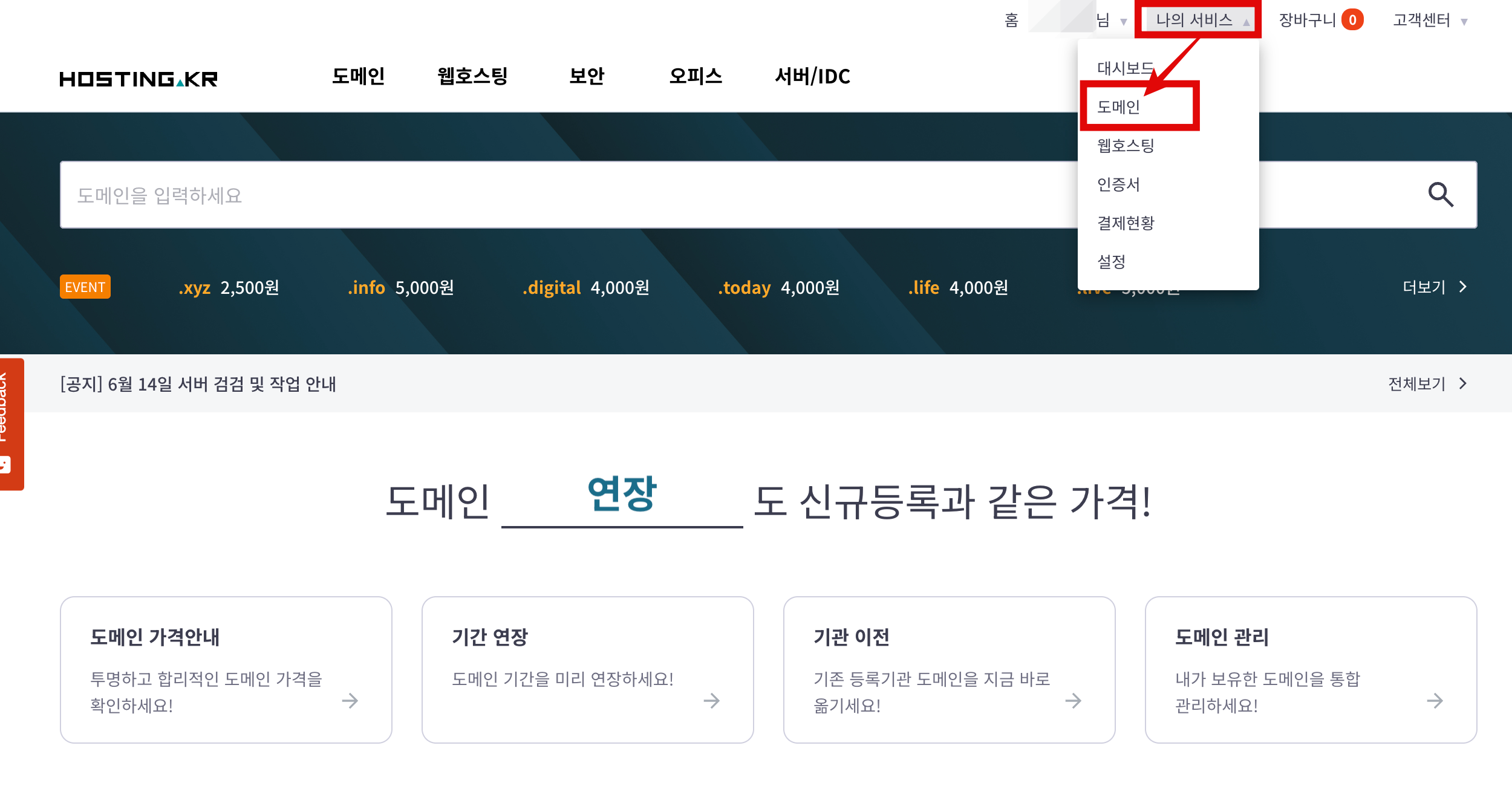Select 대시보드 from the dropdown menu
The height and width of the screenshot is (786, 1512).
point(1126,68)
